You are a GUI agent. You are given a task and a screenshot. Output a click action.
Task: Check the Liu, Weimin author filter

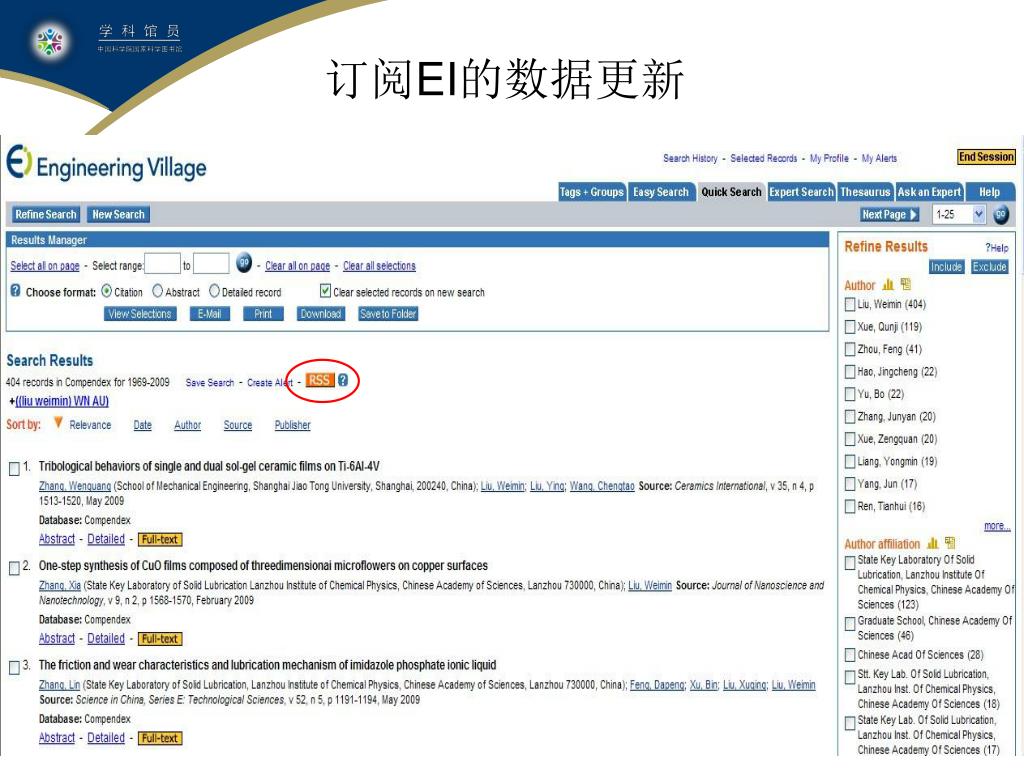(x=850, y=304)
